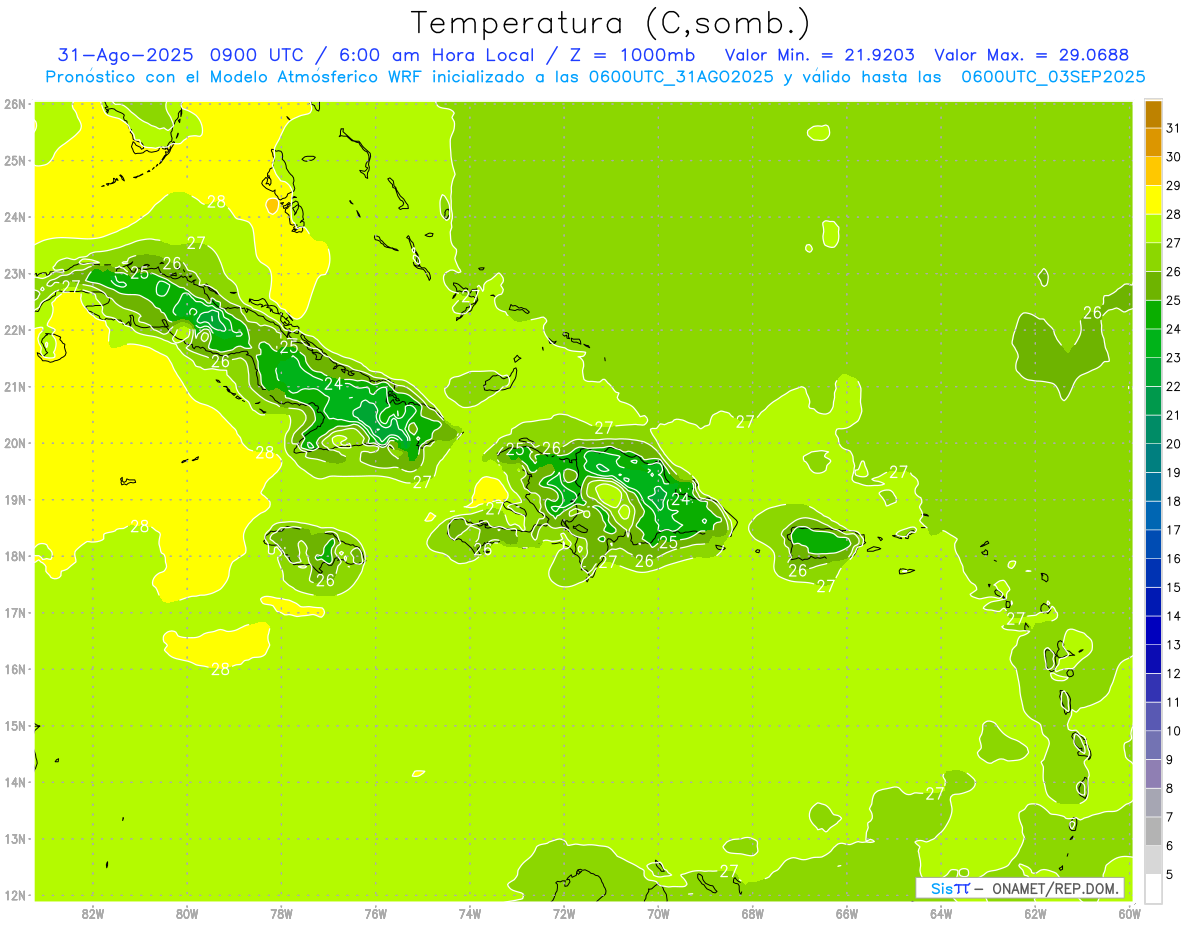1200x927 pixels.
Task: Click the '20' label on the color scale
Action: (x=1173, y=443)
